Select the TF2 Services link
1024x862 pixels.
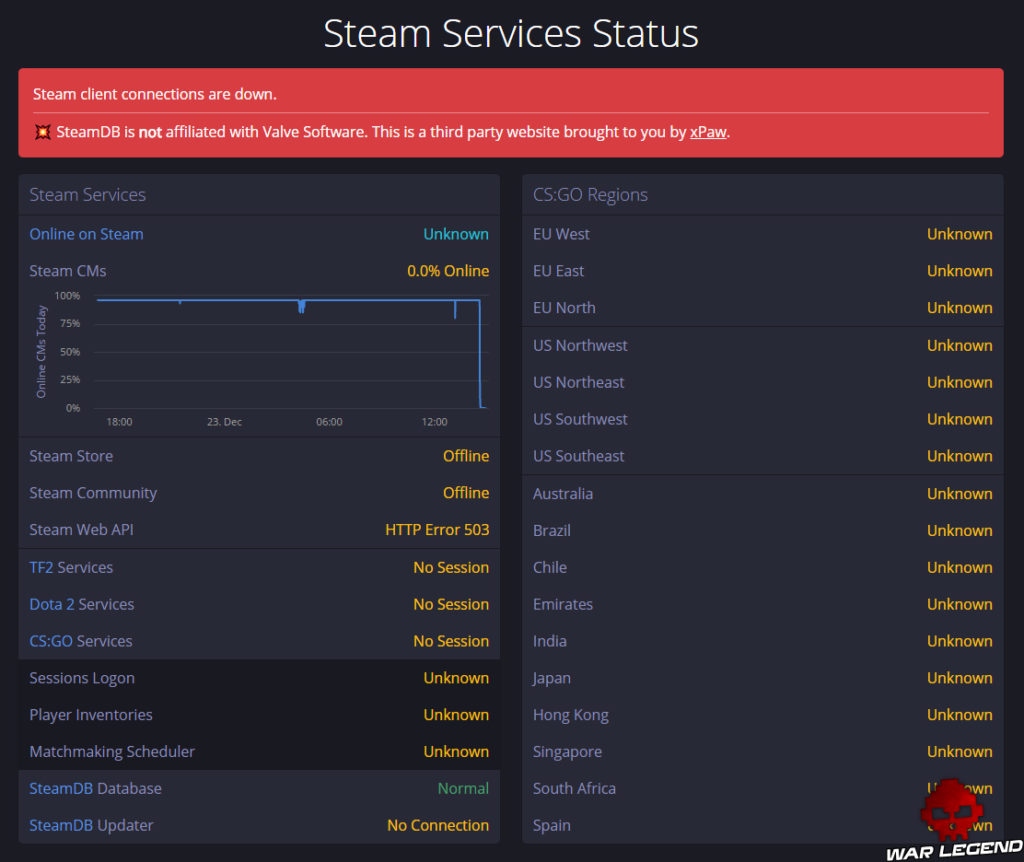tap(70, 567)
